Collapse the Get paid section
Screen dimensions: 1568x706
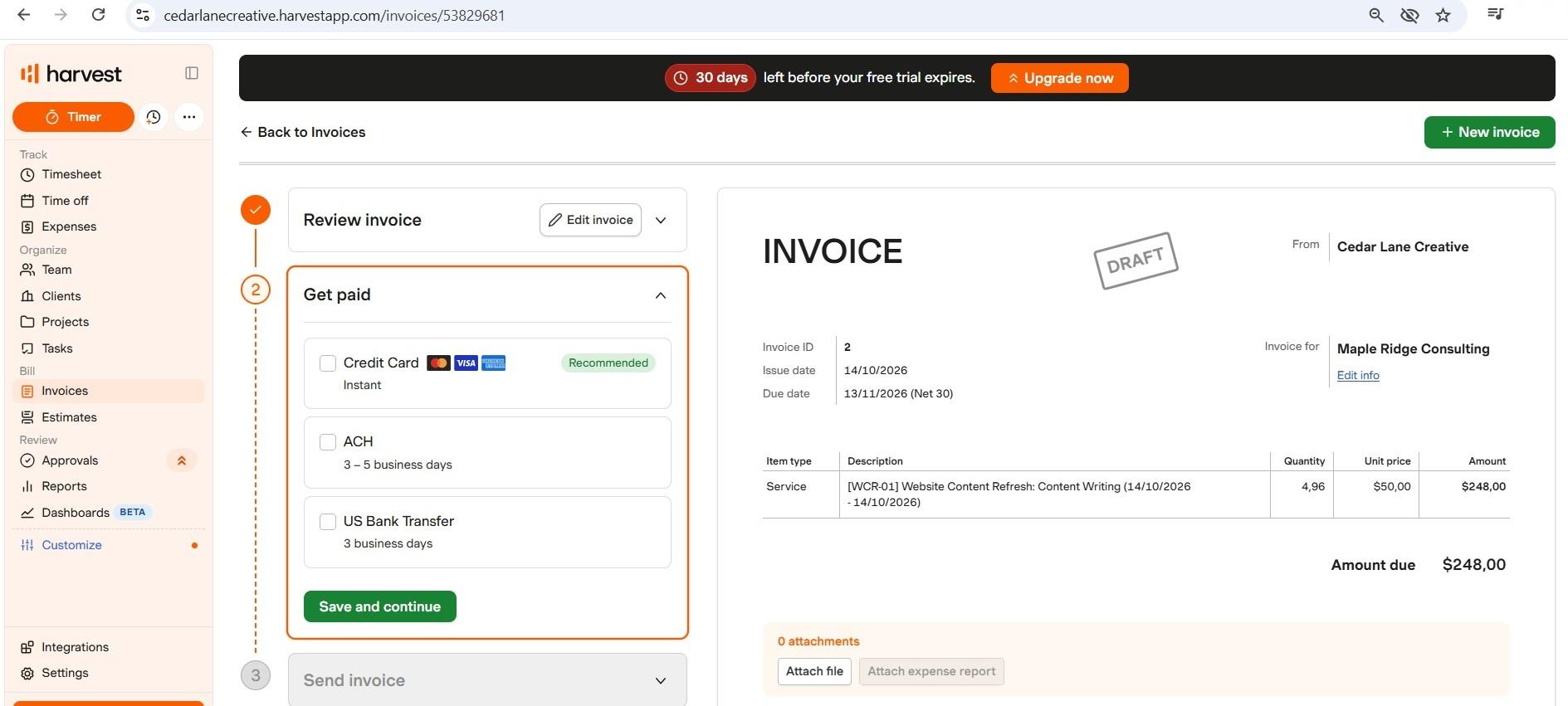(661, 295)
